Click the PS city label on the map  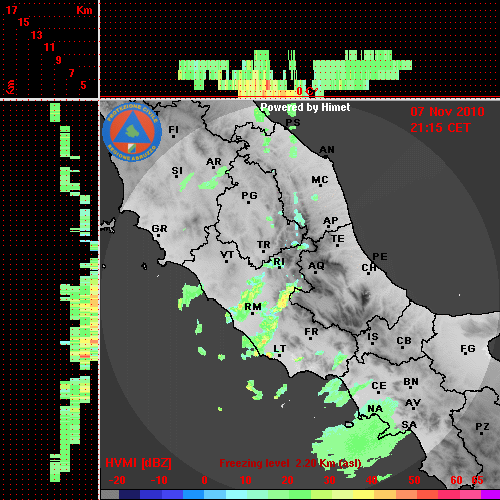[x=293, y=122]
